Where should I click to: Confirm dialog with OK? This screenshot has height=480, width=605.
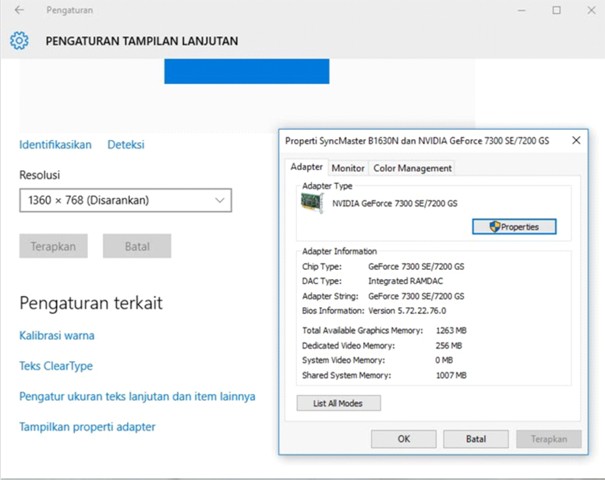(x=404, y=439)
